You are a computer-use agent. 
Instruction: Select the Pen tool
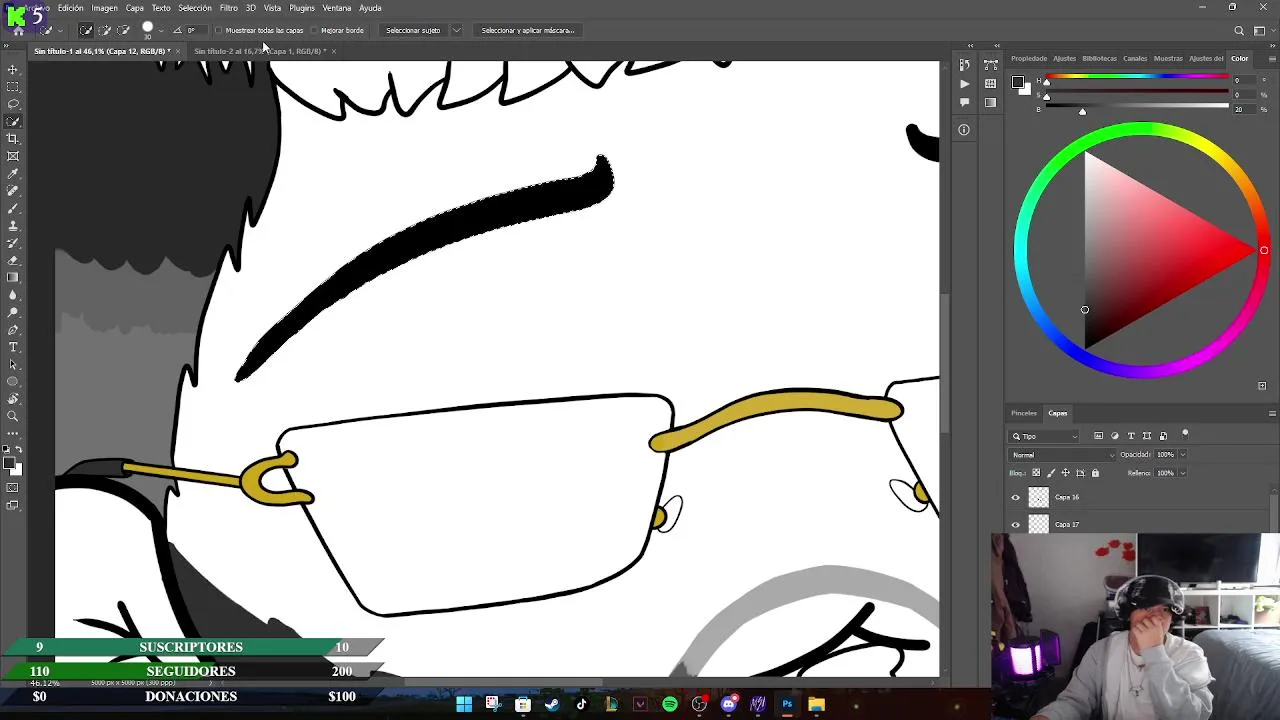click(x=13, y=330)
